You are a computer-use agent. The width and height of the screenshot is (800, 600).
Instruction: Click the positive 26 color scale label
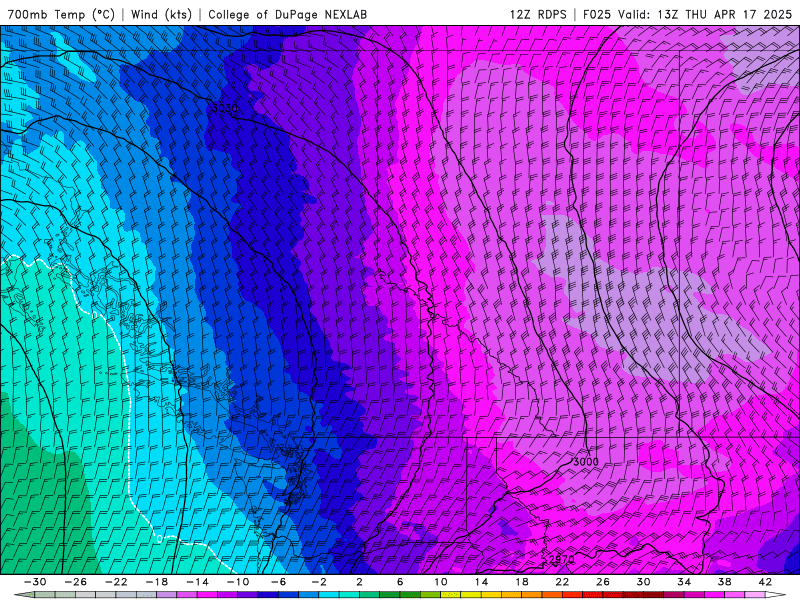[603, 582]
